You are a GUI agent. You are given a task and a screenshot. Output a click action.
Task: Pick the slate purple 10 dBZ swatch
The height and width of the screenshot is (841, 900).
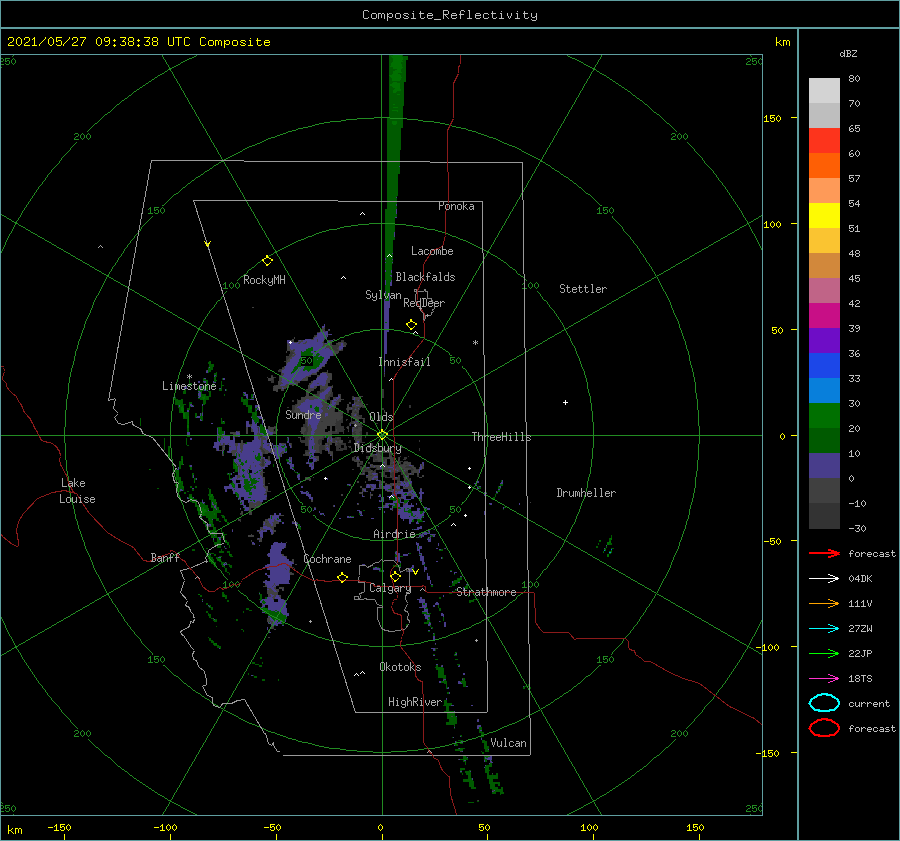[824, 466]
